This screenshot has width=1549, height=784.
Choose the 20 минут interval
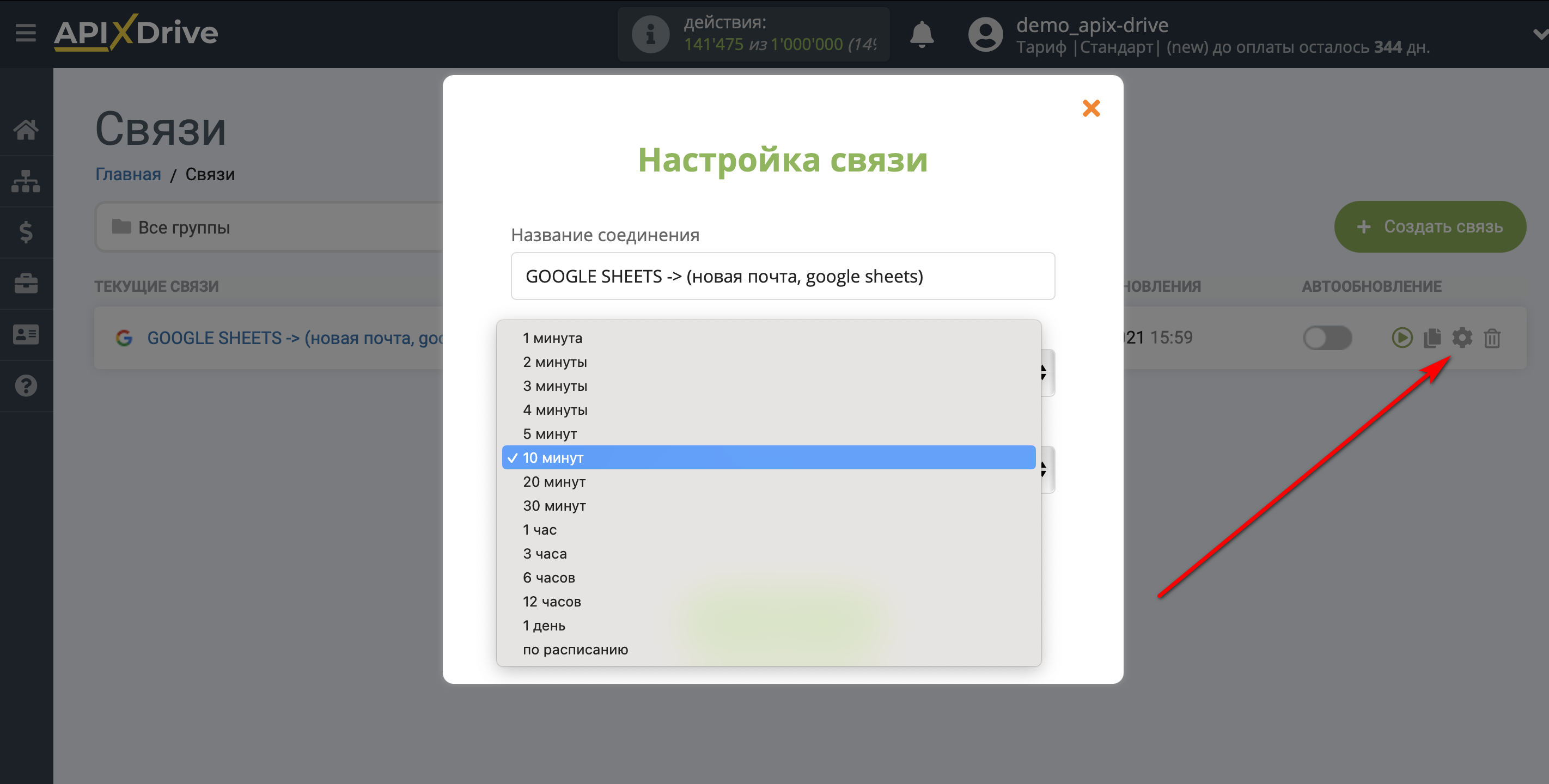[x=769, y=482]
